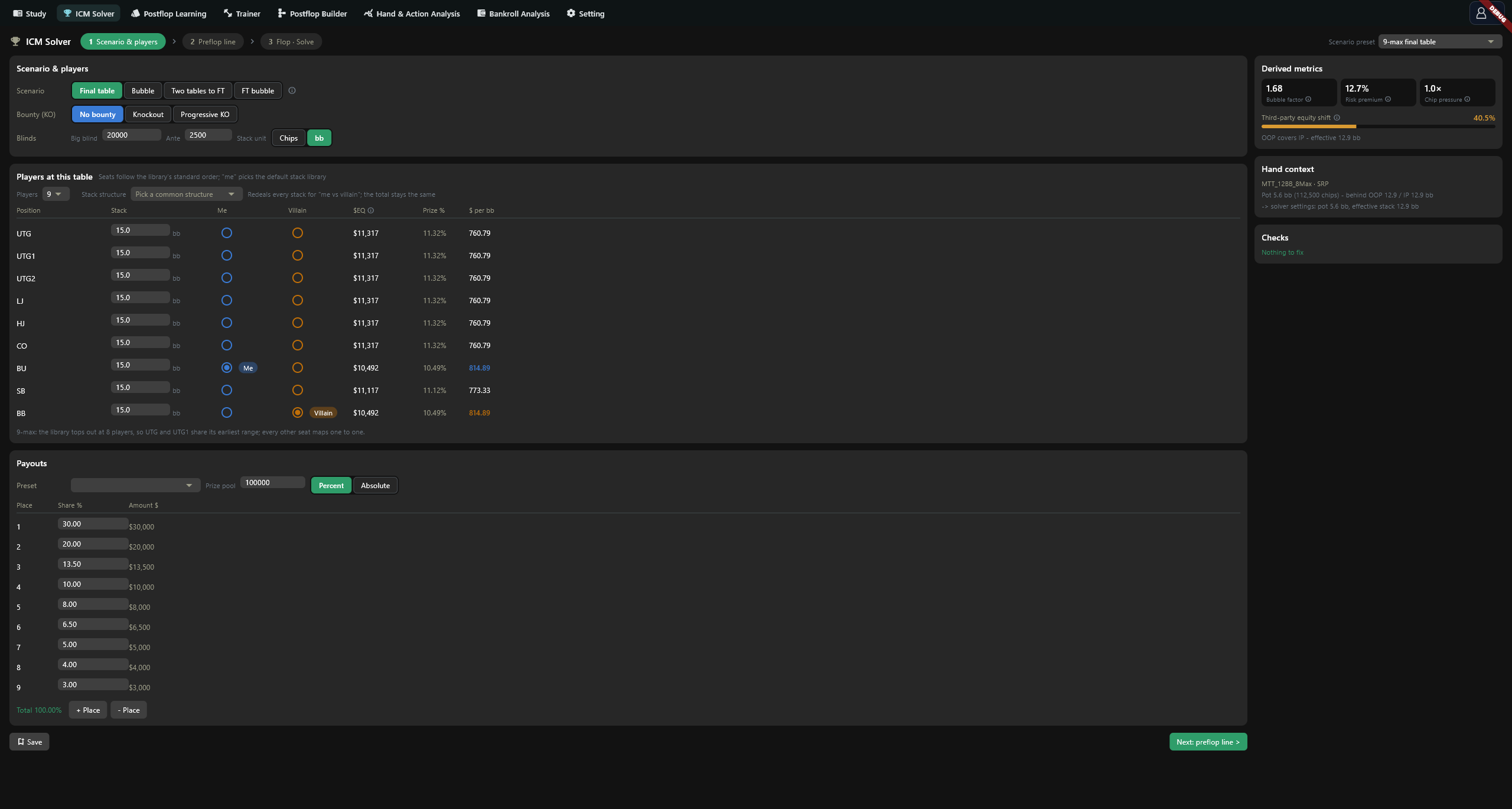The height and width of the screenshot is (809, 1512).
Task: Select SB as Me radio button
Action: (x=226, y=390)
